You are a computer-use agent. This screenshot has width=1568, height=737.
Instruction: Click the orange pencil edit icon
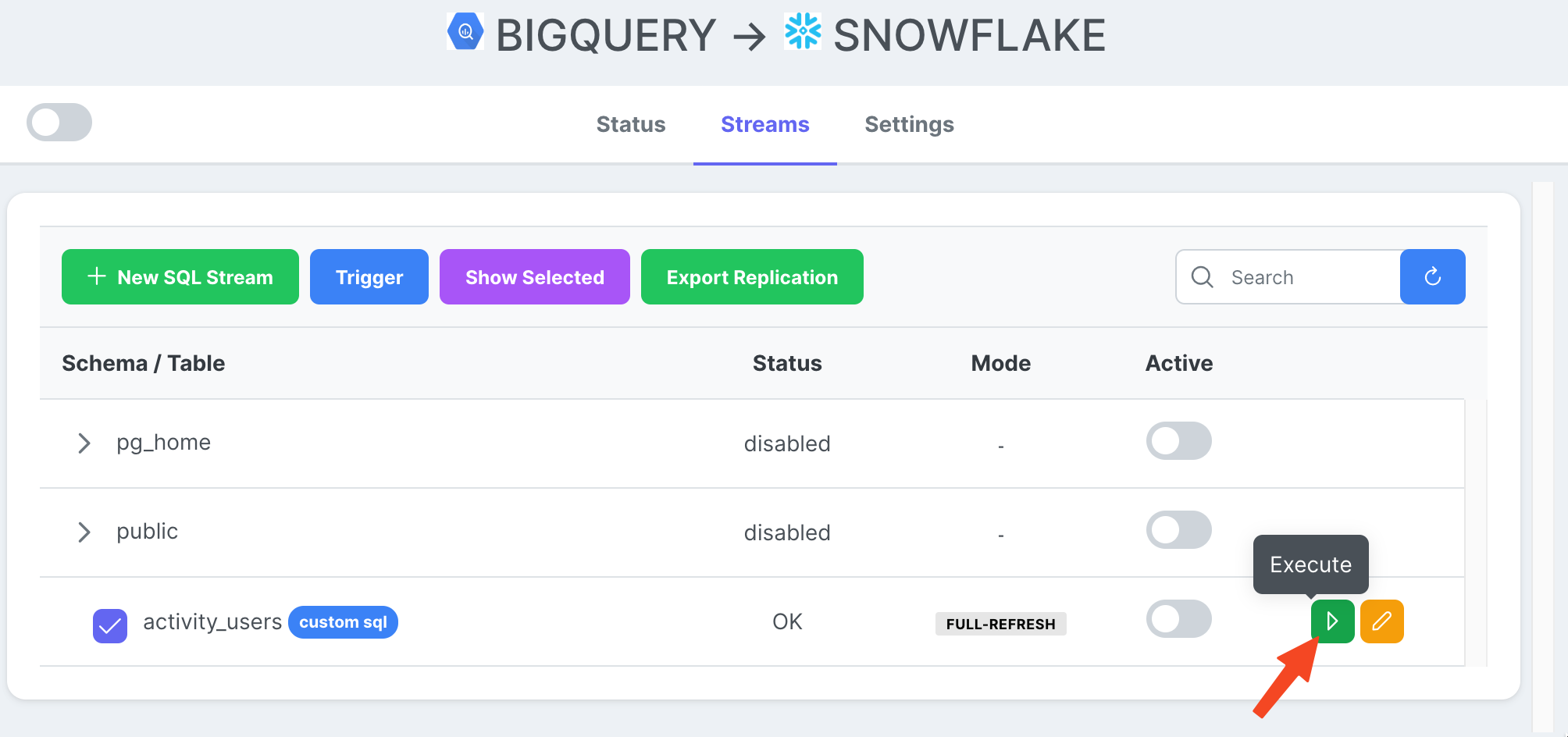pos(1381,621)
